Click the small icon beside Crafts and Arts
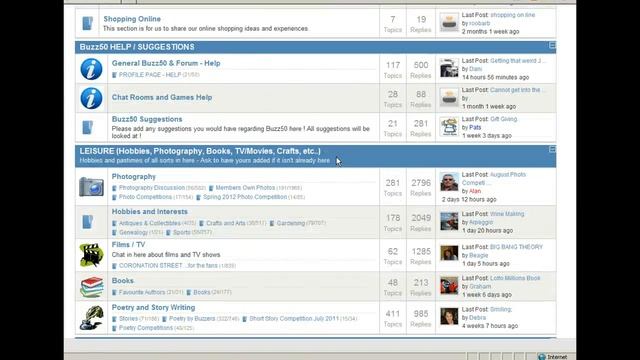 (x=202, y=224)
